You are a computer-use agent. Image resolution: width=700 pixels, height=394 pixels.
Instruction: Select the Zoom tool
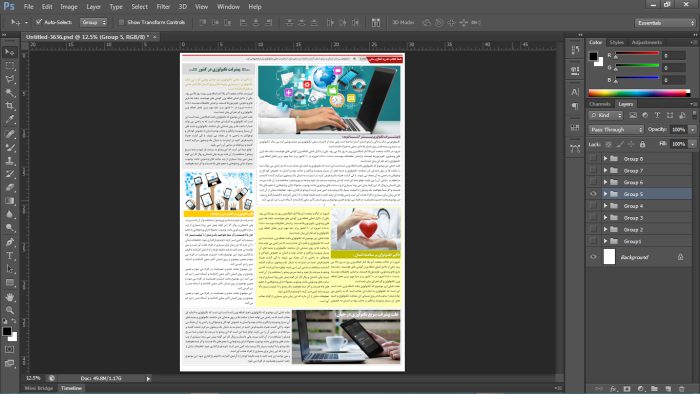(9, 310)
